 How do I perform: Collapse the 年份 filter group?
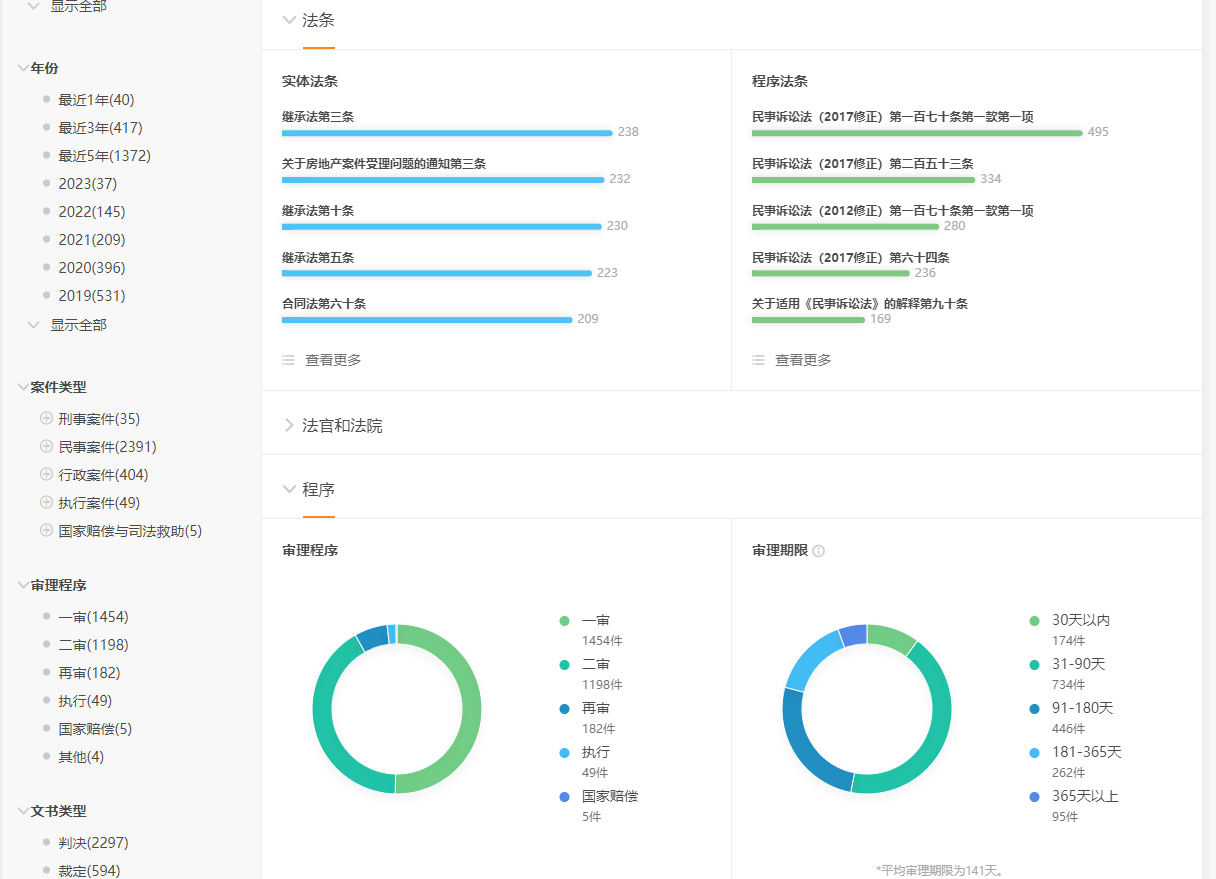coord(23,68)
